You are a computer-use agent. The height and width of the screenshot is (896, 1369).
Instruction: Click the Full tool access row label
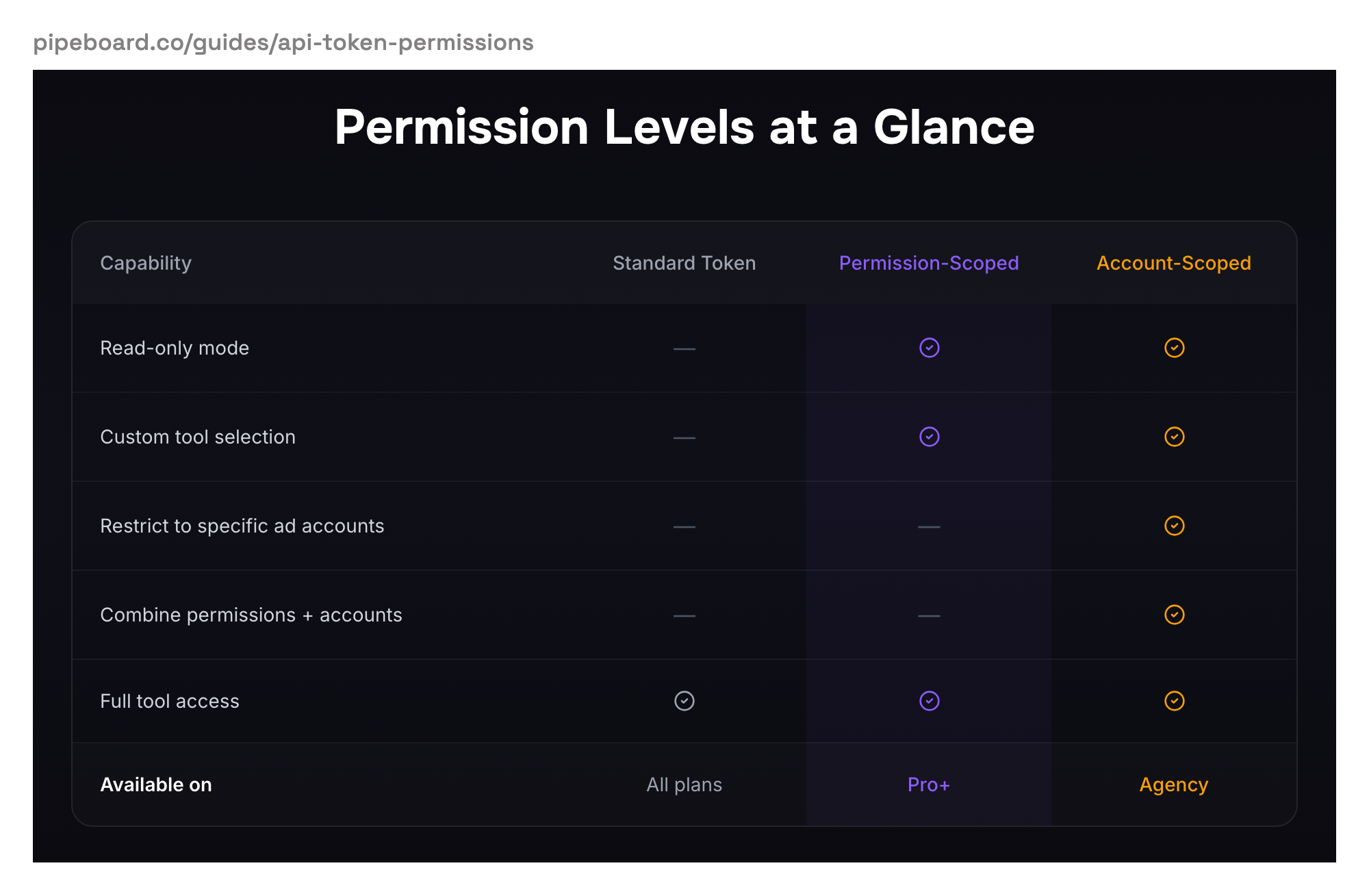[x=170, y=701]
